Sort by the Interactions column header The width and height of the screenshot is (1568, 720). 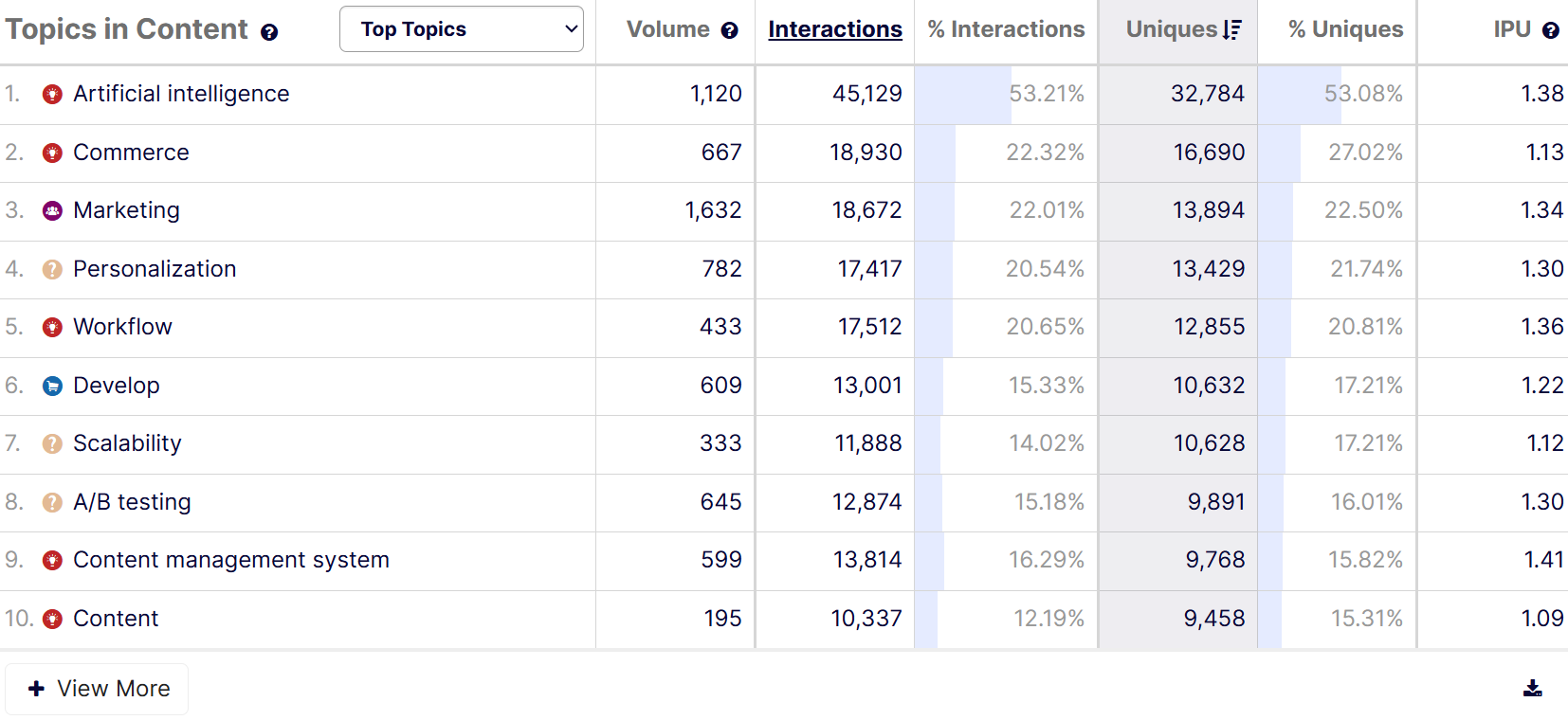tap(835, 30)
